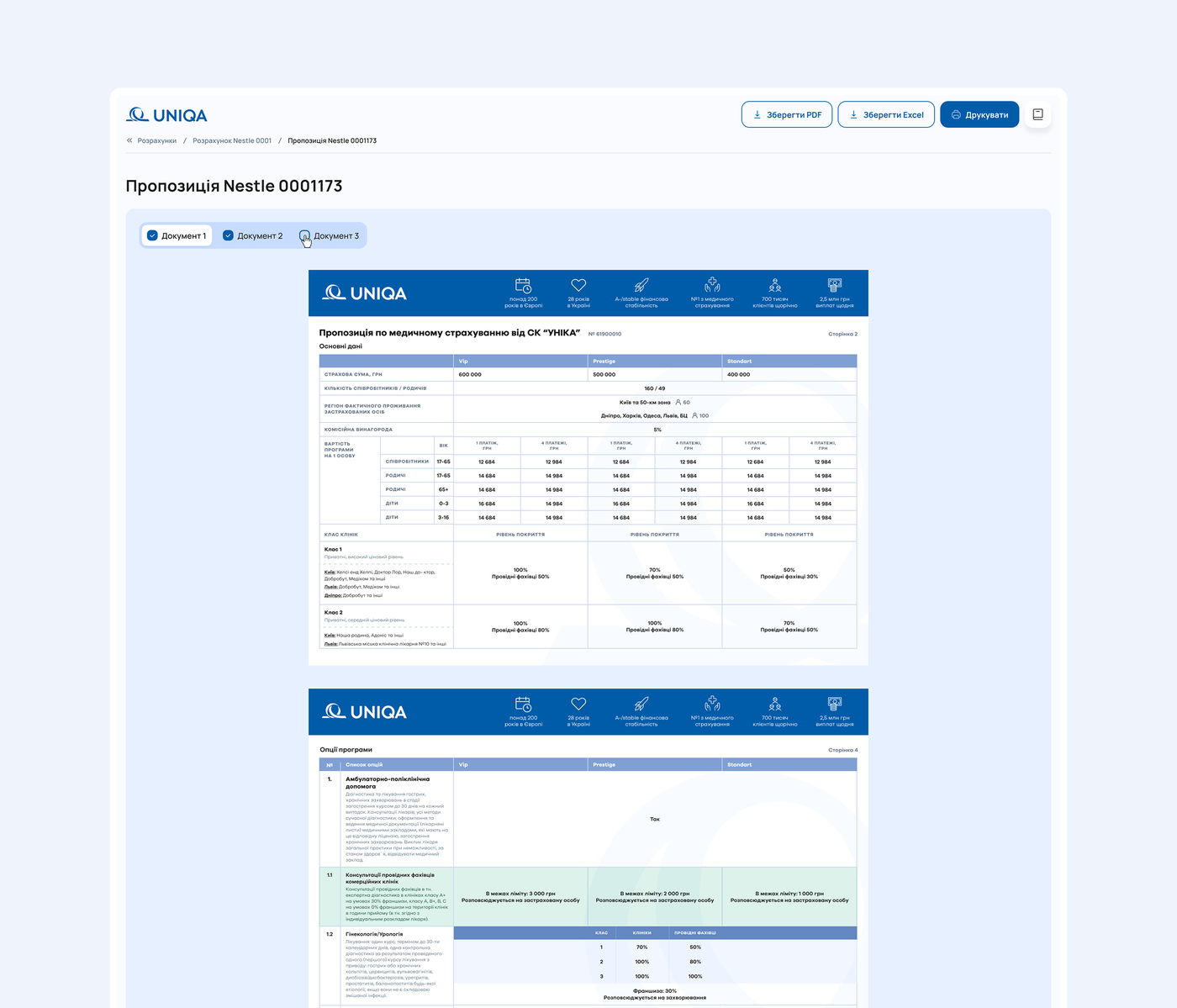
Task: Click the 3-16 age cell
Action: (x=443, y=518)
